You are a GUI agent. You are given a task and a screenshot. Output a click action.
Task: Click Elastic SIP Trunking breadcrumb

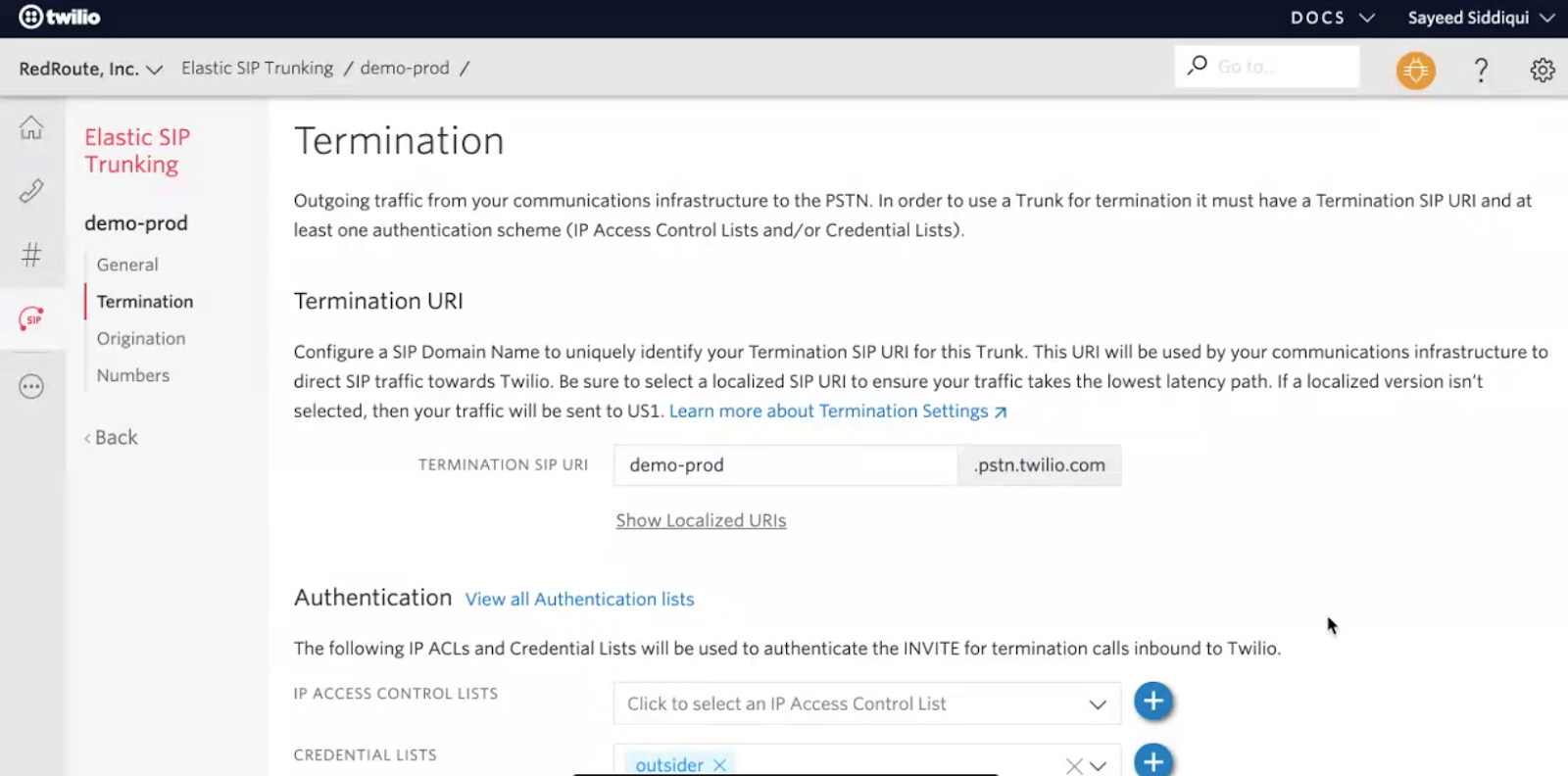point(257,68)
